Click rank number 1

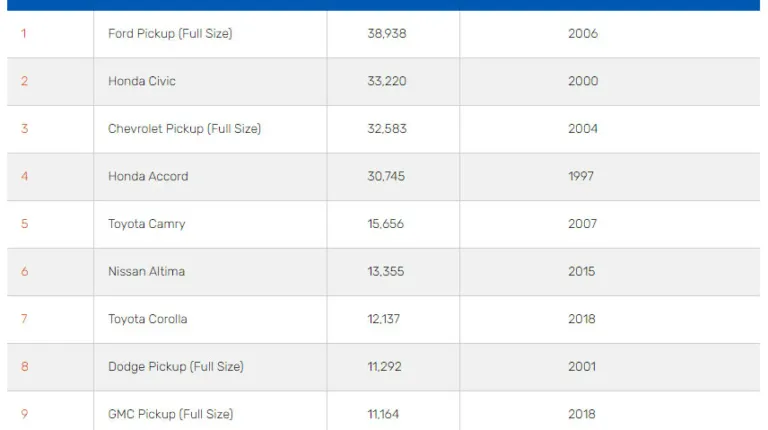coord(24,34)
